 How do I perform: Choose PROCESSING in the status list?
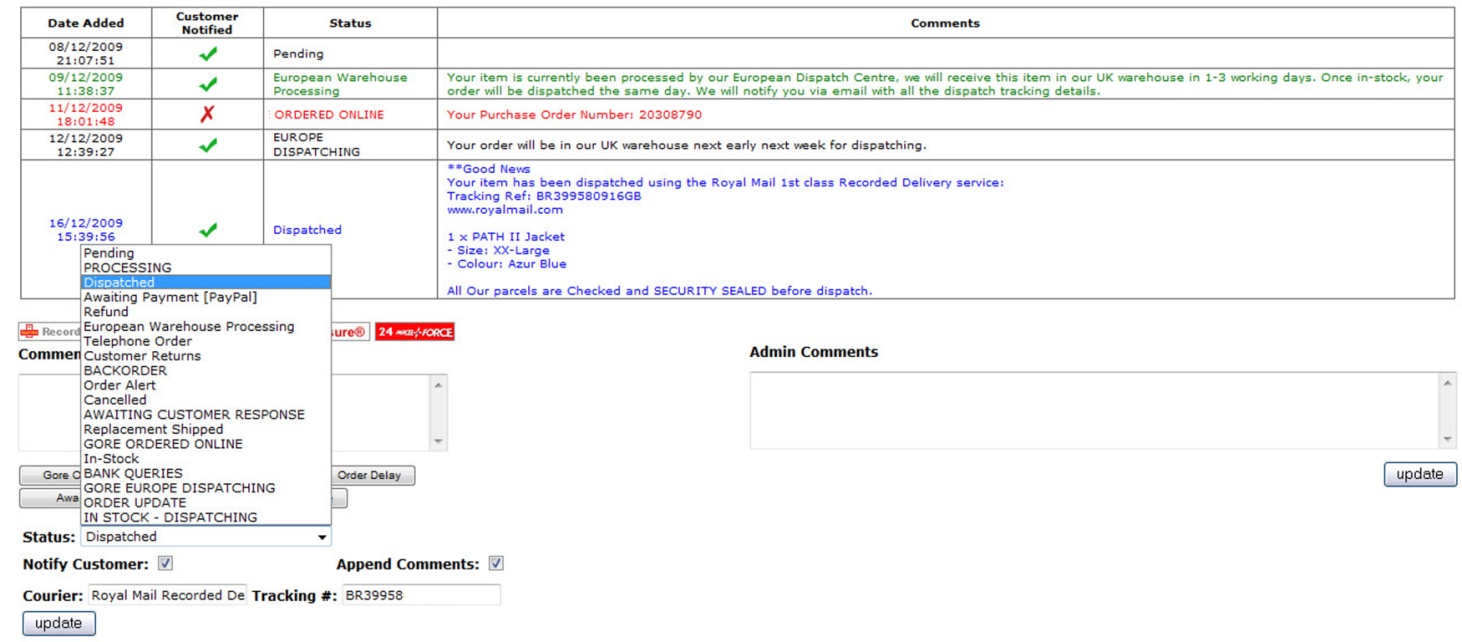tap(127, 268)
